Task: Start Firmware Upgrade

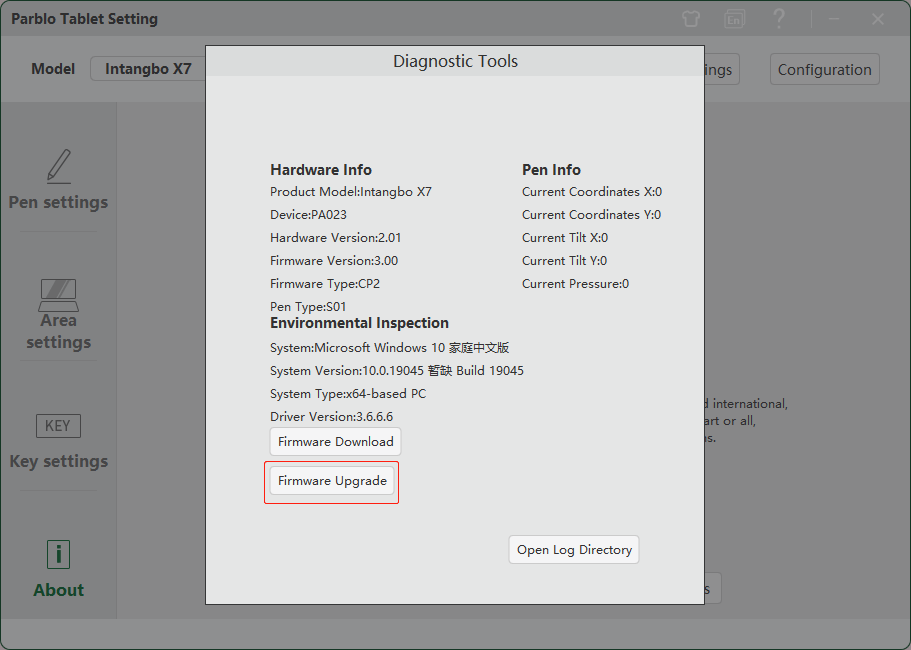Action: pyautogui.click(x=332, y=481)
